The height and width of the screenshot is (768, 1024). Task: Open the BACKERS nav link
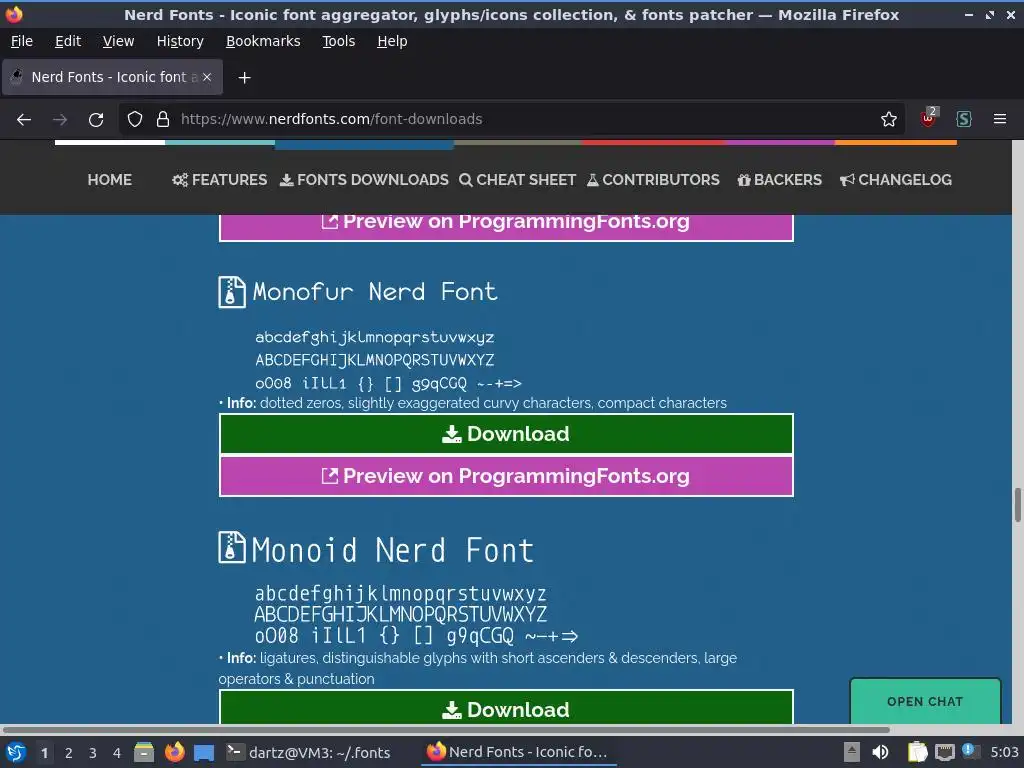(779, 180)
